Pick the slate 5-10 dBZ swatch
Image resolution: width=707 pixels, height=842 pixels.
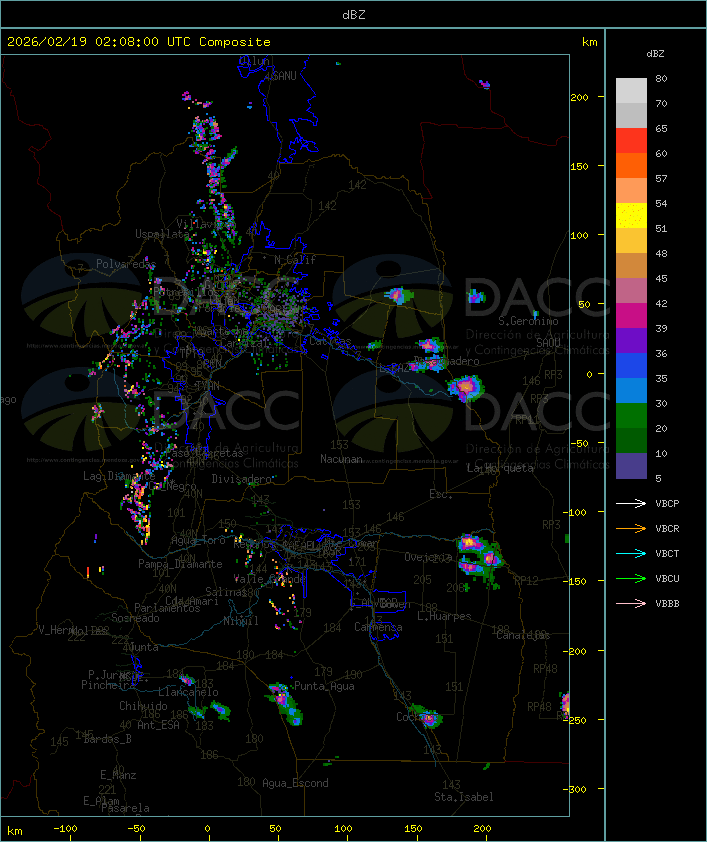point(631,466)
